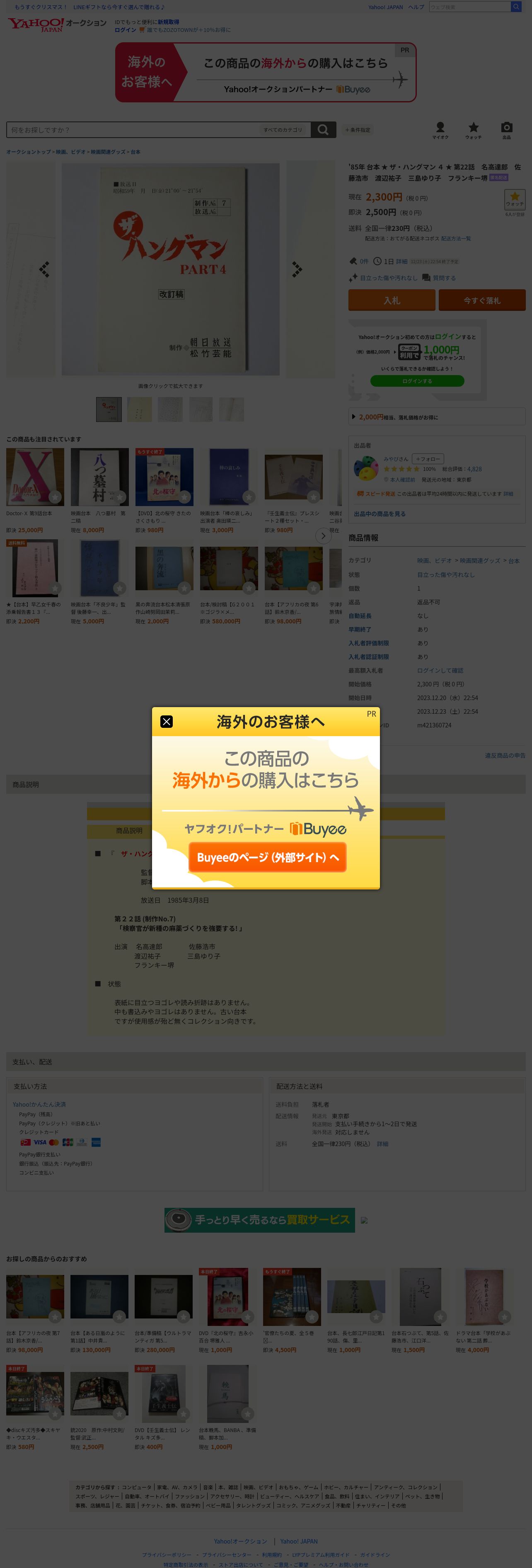Toggle watch star on 八つ墓村 script
532x1568 pixels.
(119, 497)
